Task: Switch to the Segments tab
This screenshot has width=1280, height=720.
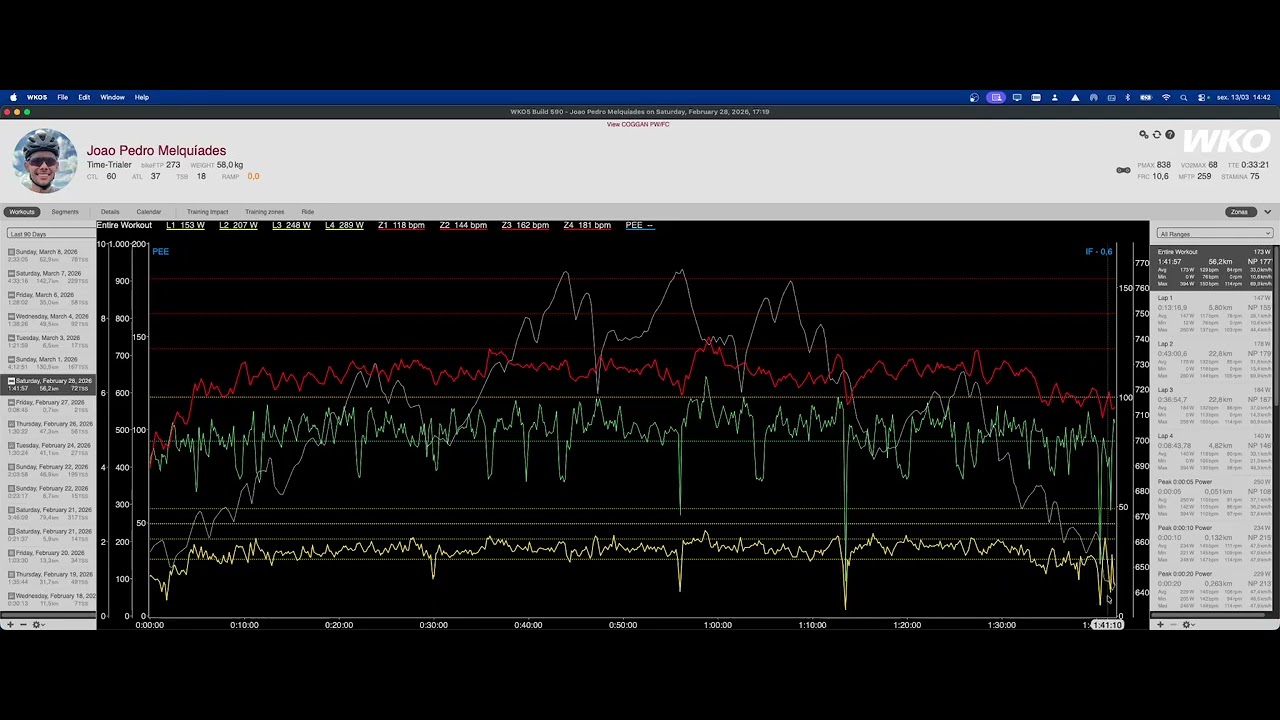Action: point(65,212)
